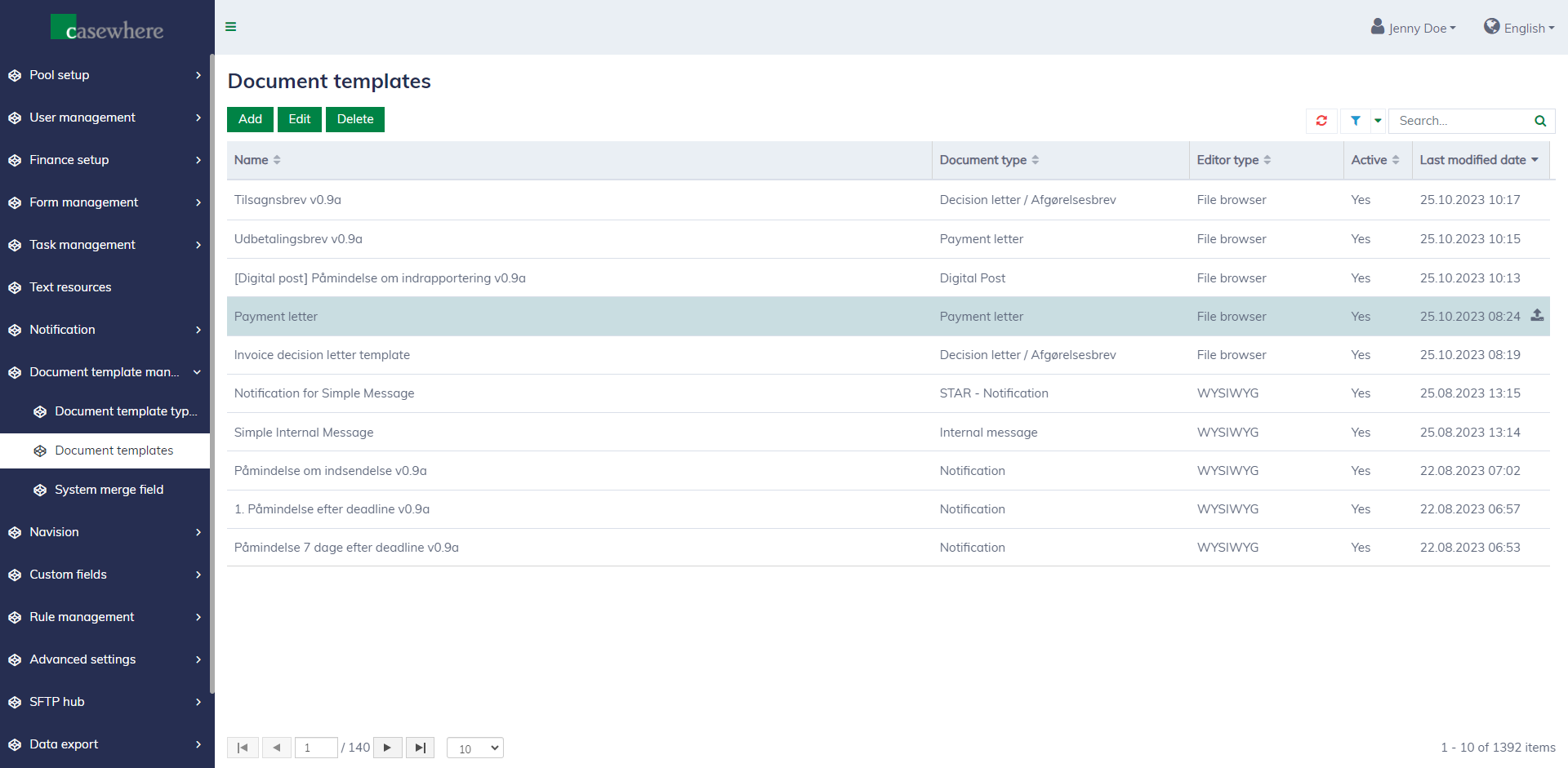The height and width of the screenshot is (768, 1568).
Task: Open the page size dropdown
Action: 475,748
